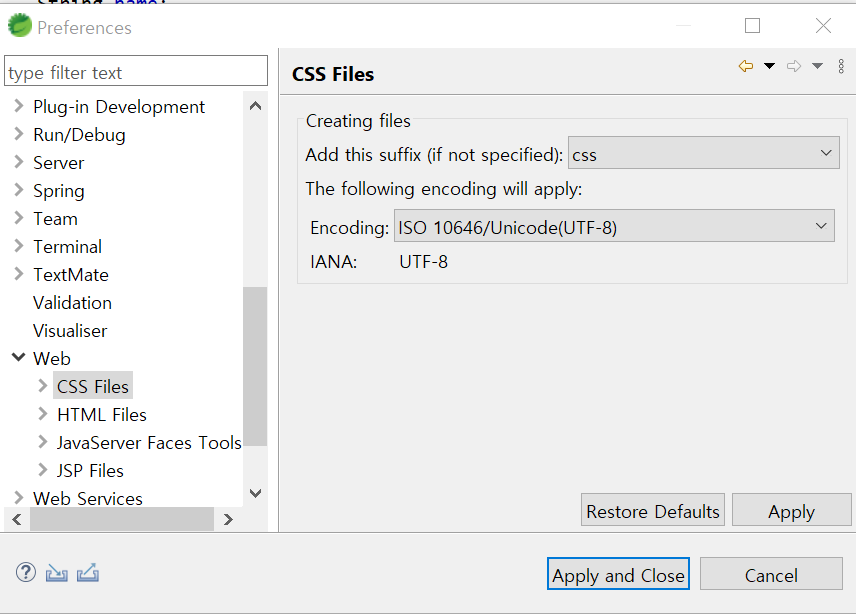The width and height of the screenshot is (856, 614).
Task: Expand the Spring tree node
Action: (19, 189)
